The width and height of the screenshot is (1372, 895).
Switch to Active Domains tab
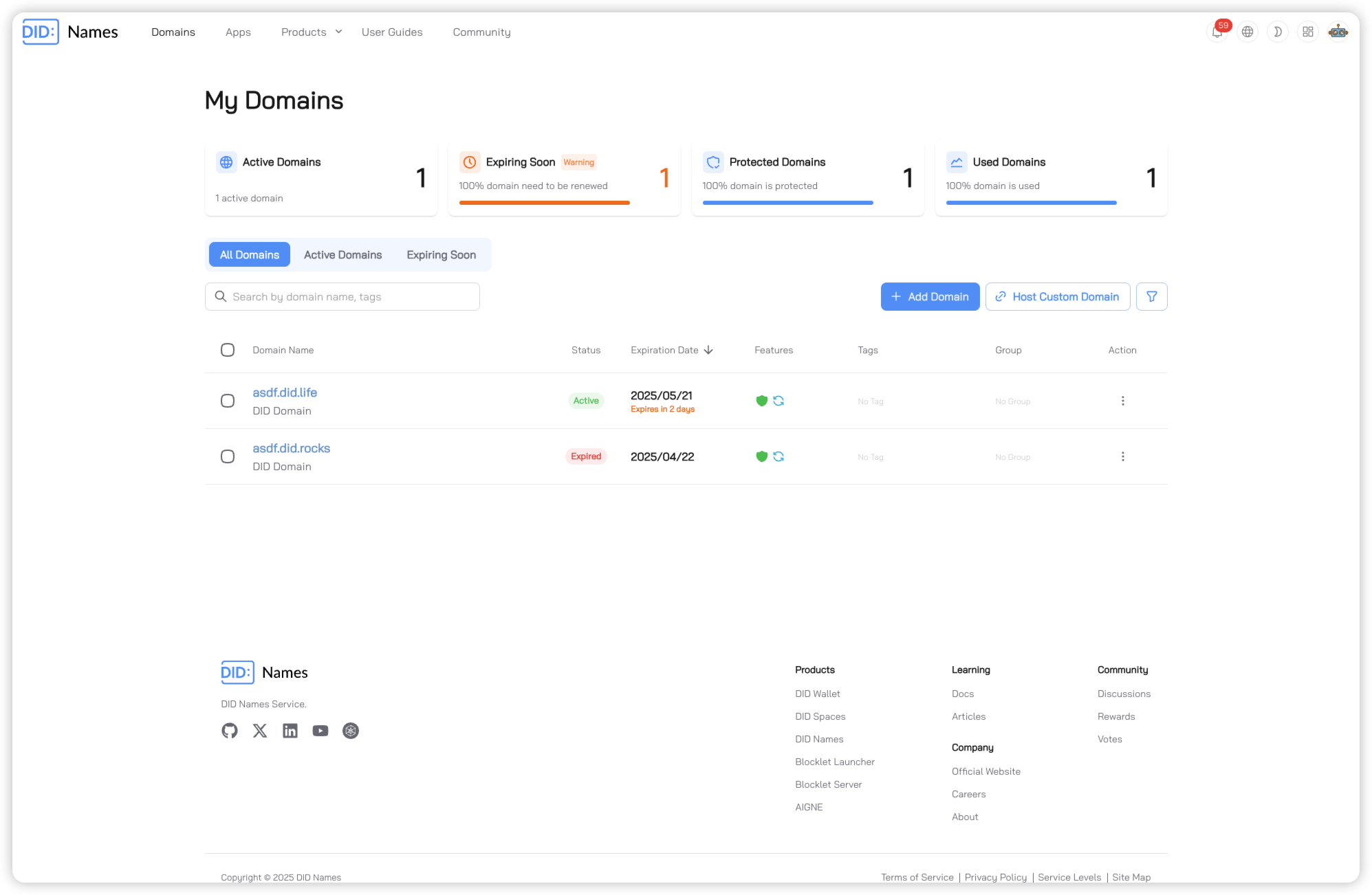click(342, 255)
